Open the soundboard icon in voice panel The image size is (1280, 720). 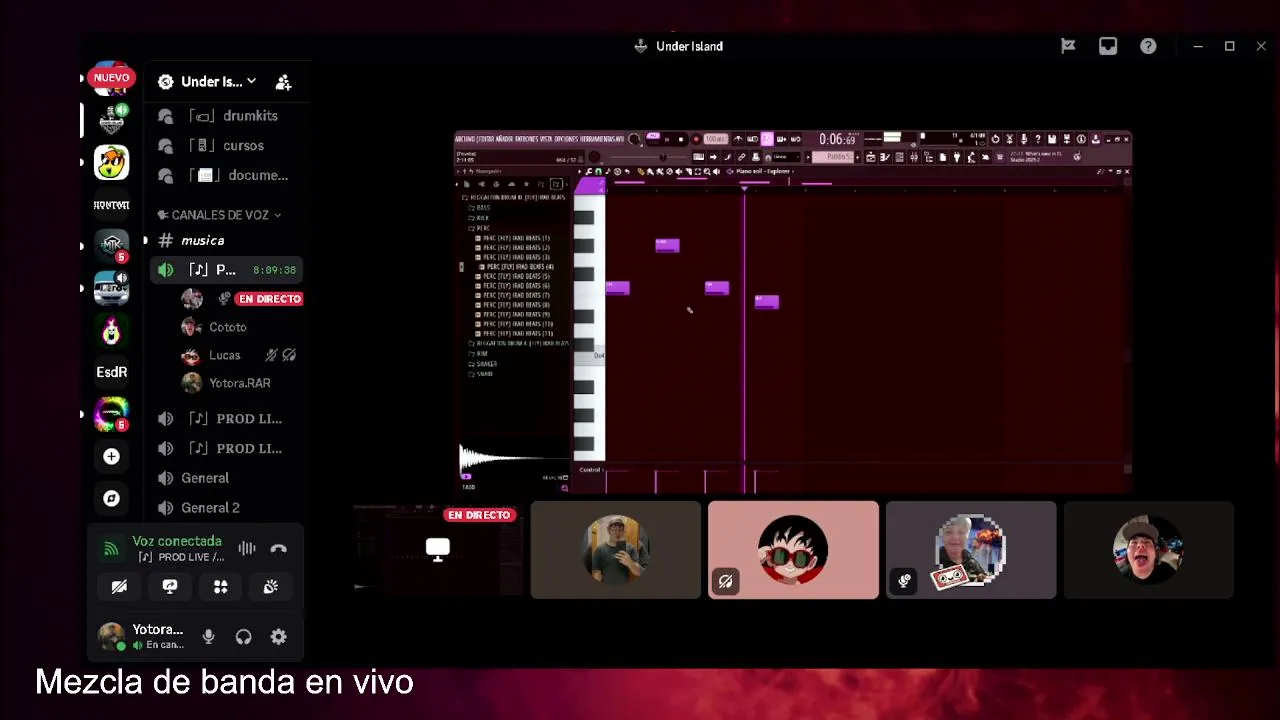pos(271,587)
